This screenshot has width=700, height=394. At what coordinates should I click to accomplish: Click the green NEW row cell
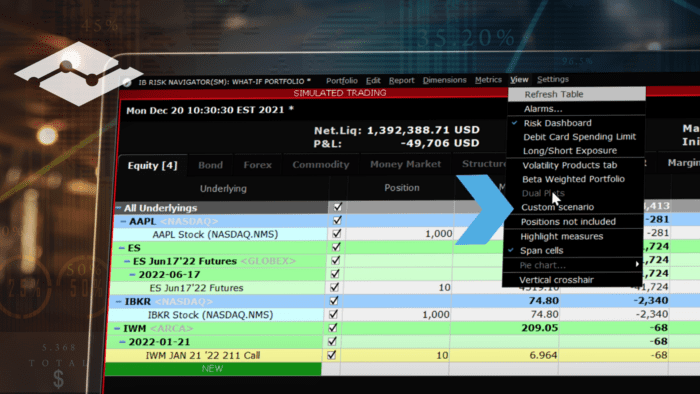[212, 369]
